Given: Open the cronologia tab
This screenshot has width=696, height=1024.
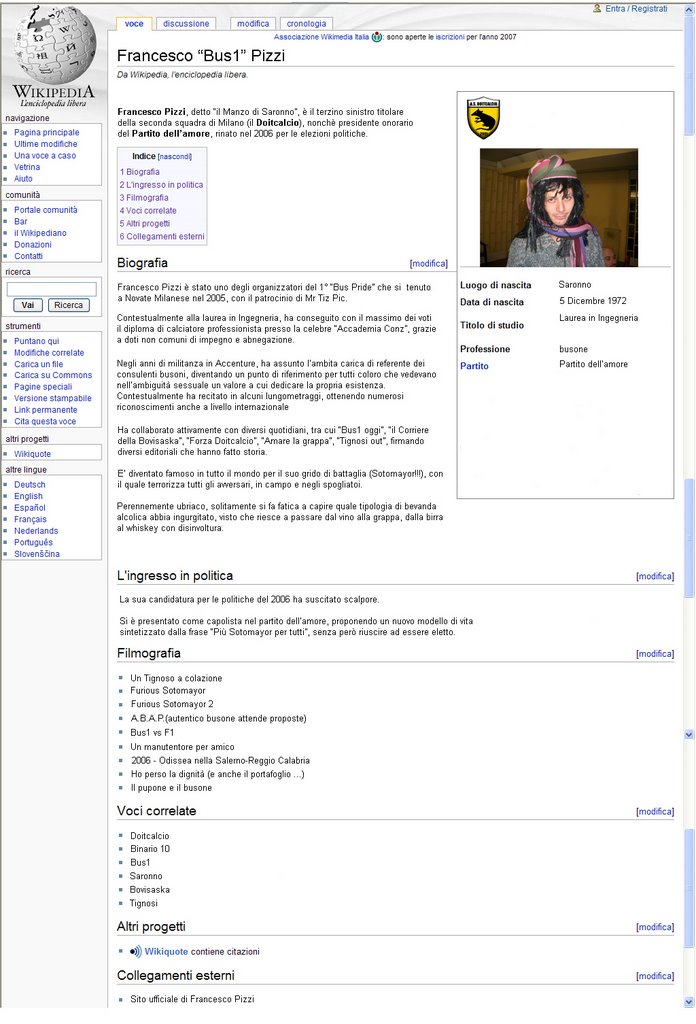Looking at the screenshot, I should [x=306, y=24].
